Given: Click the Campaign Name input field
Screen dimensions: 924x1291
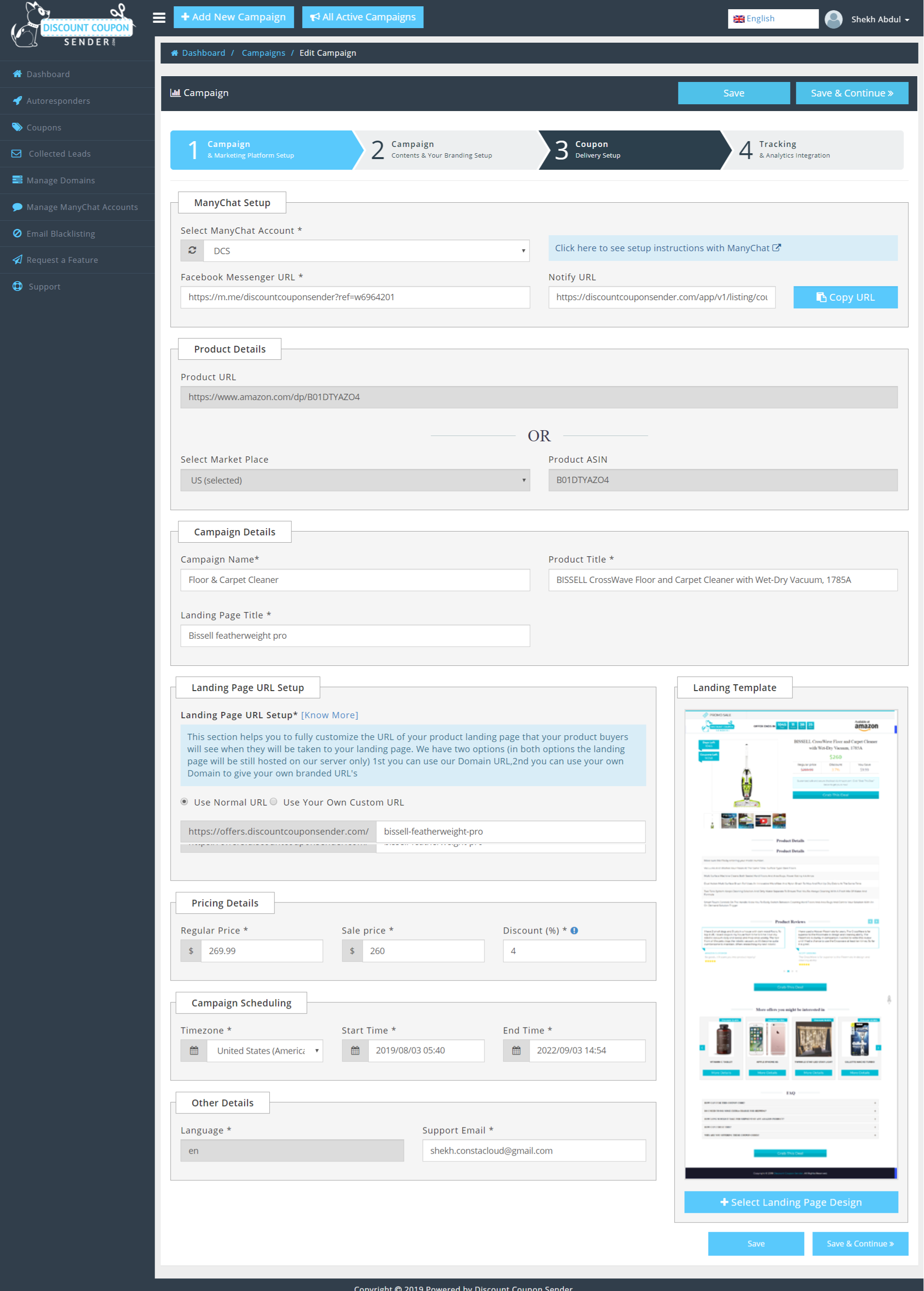Looking at the screenshot, I should pos(355,580).
